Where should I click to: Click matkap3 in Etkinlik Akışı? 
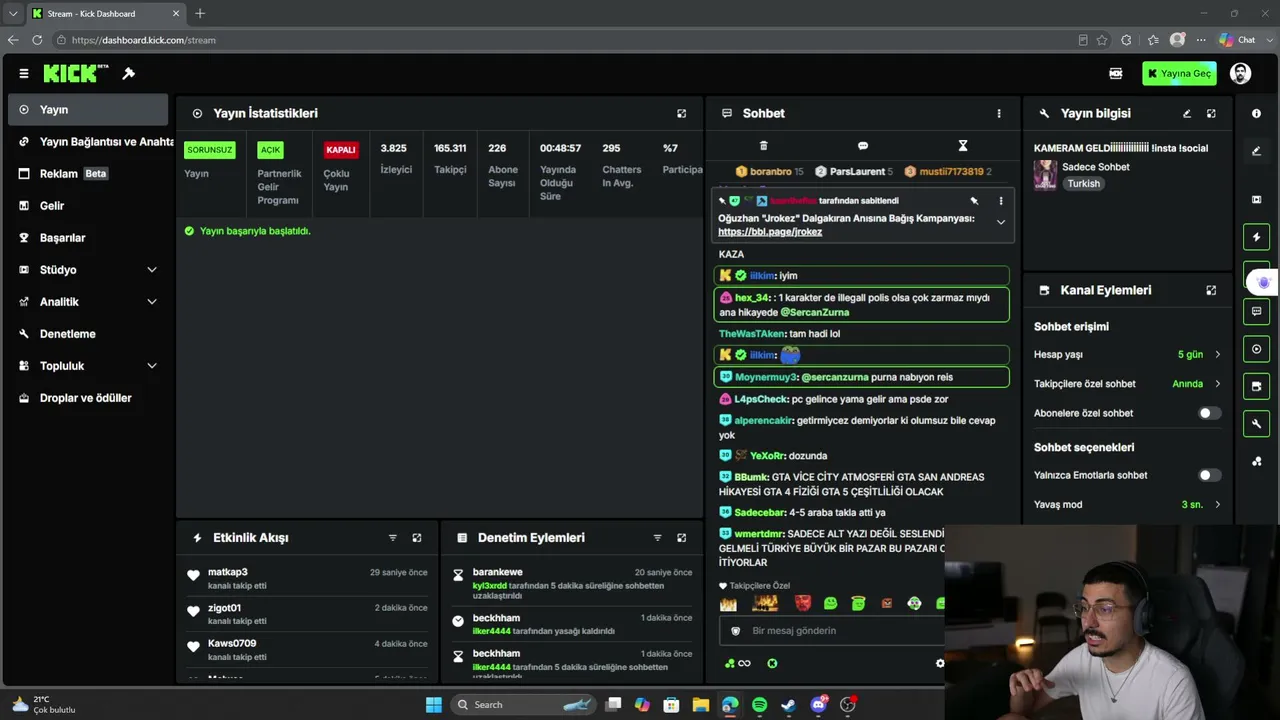point(227,572)
